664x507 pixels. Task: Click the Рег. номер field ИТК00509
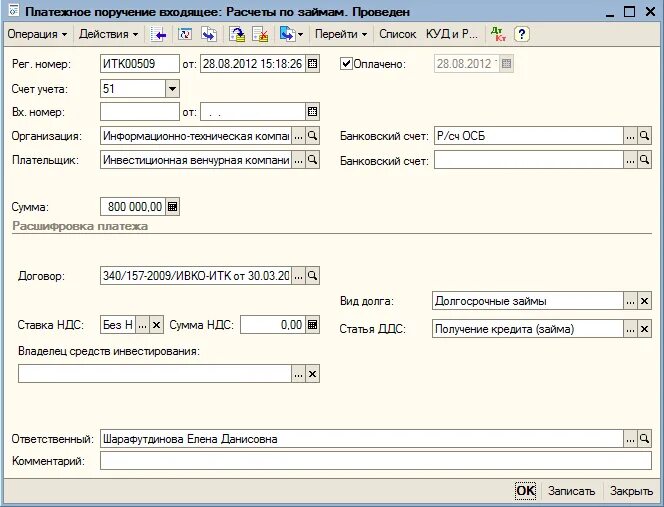(x=140, y=64)
